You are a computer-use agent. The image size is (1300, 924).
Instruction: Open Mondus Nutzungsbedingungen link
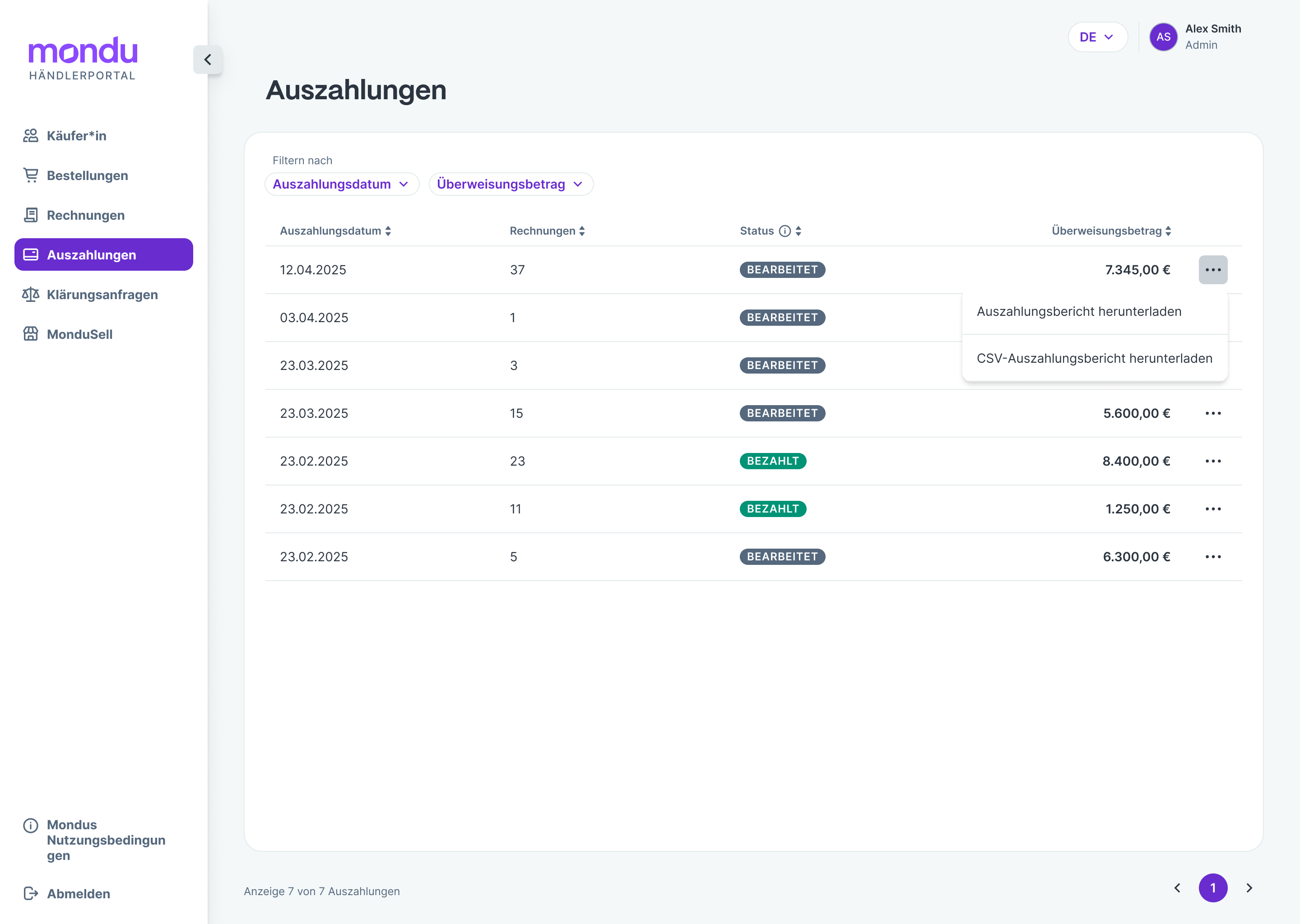click(x=105, y=840)
